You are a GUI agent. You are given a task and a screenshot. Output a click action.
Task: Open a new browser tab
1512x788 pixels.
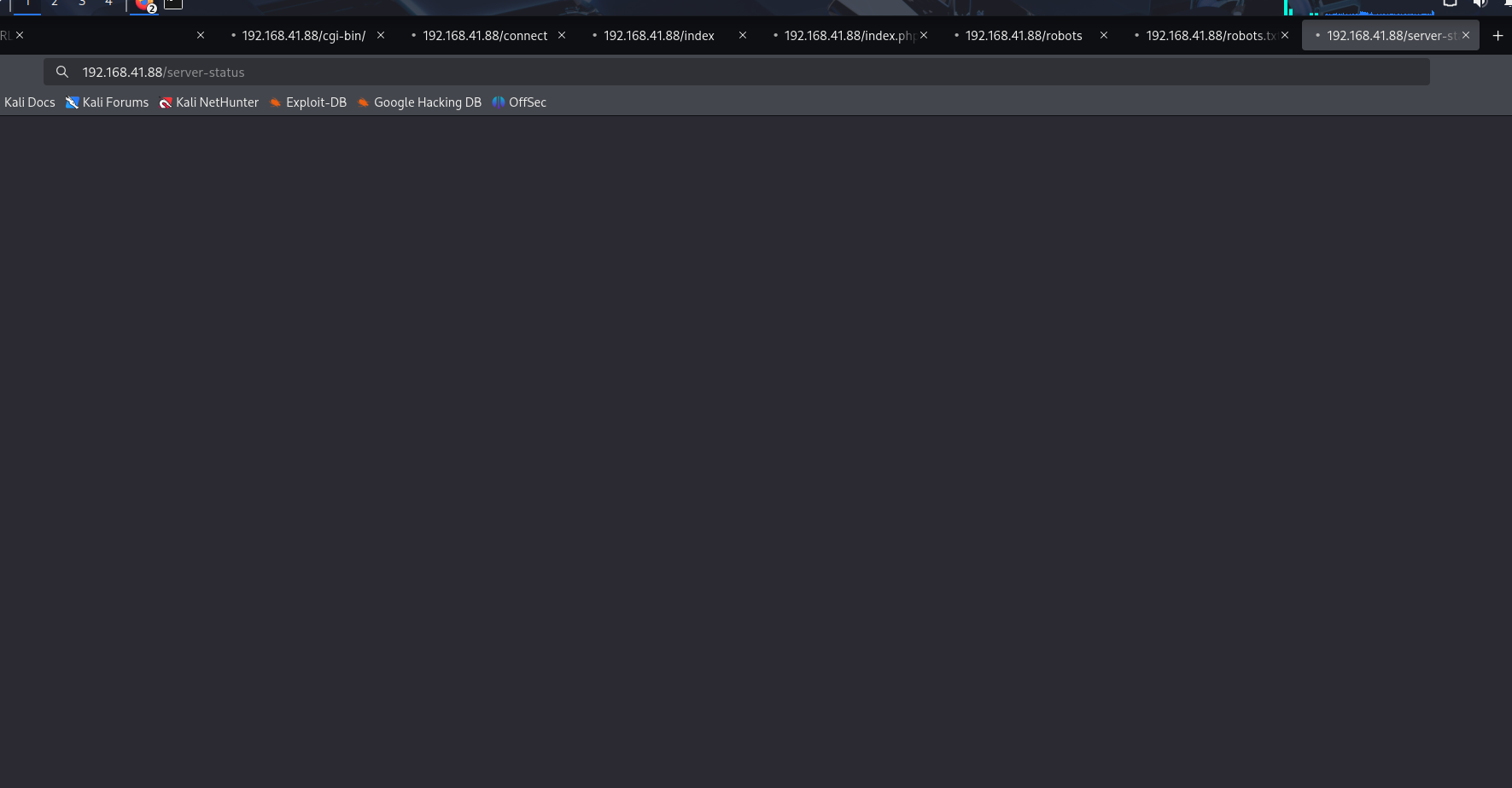point(1497,36)
